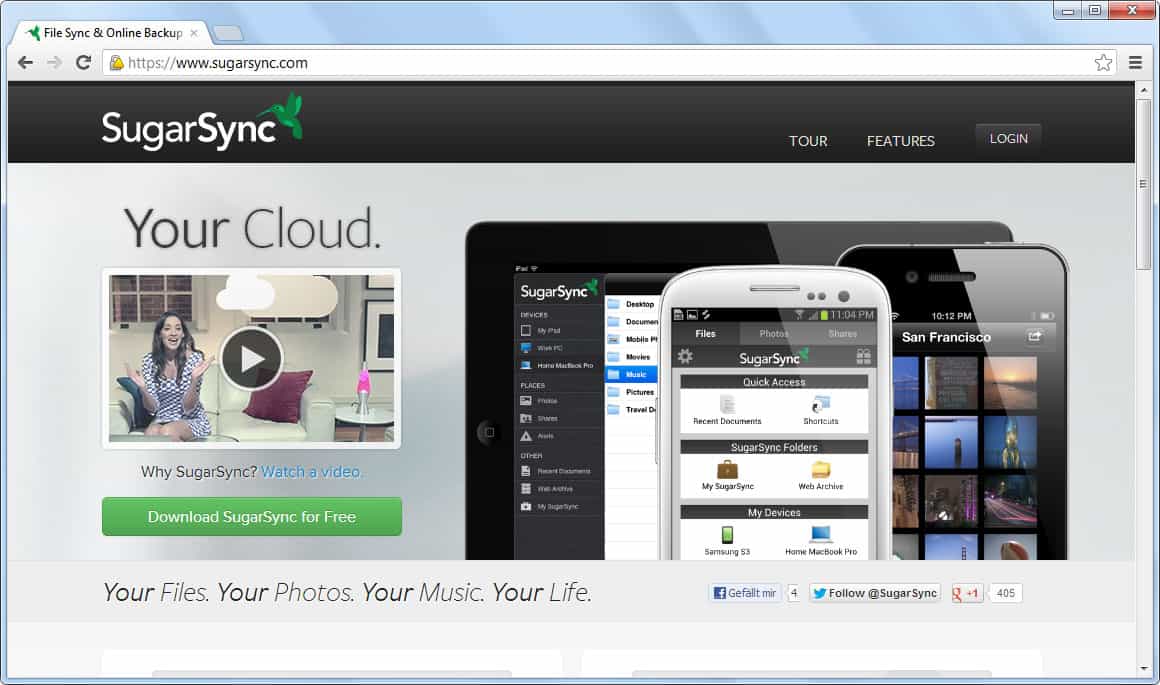This screenshot has height=685, width=1160.
Task: Select Samsung S3 device icon
Action: (727, 534)
